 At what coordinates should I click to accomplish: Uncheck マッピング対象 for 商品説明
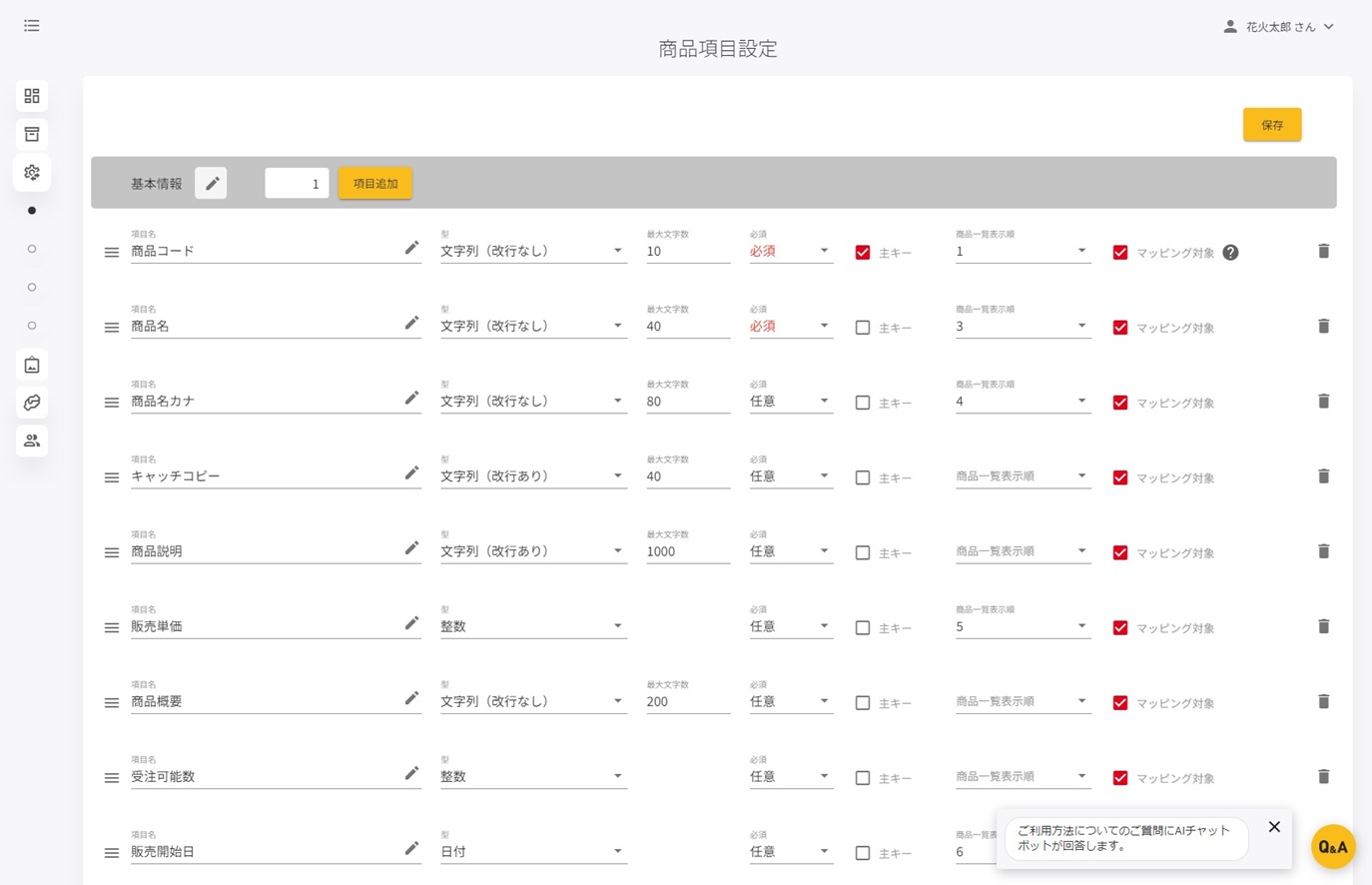pyautogui.click(x=1119, y=551)
